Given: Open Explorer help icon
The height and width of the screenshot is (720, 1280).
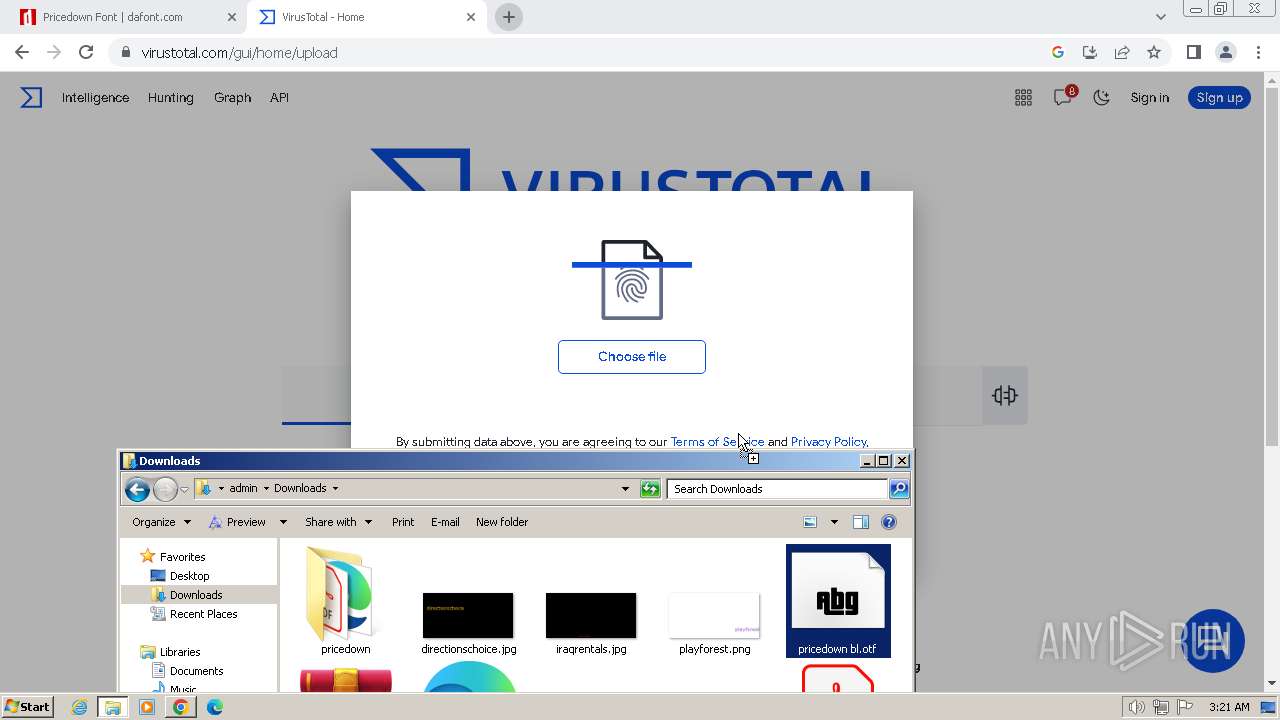Looking at the screenshot, I should click(889, 522).
